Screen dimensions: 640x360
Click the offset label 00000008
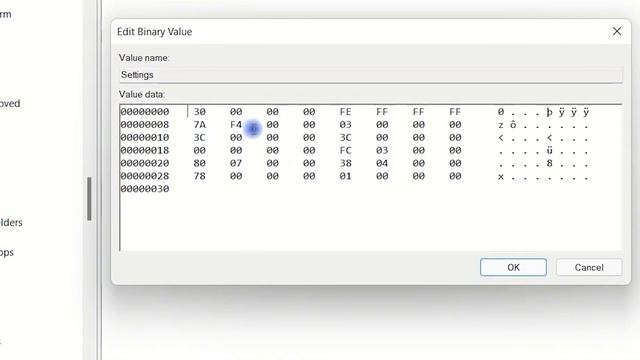[144, 125]
